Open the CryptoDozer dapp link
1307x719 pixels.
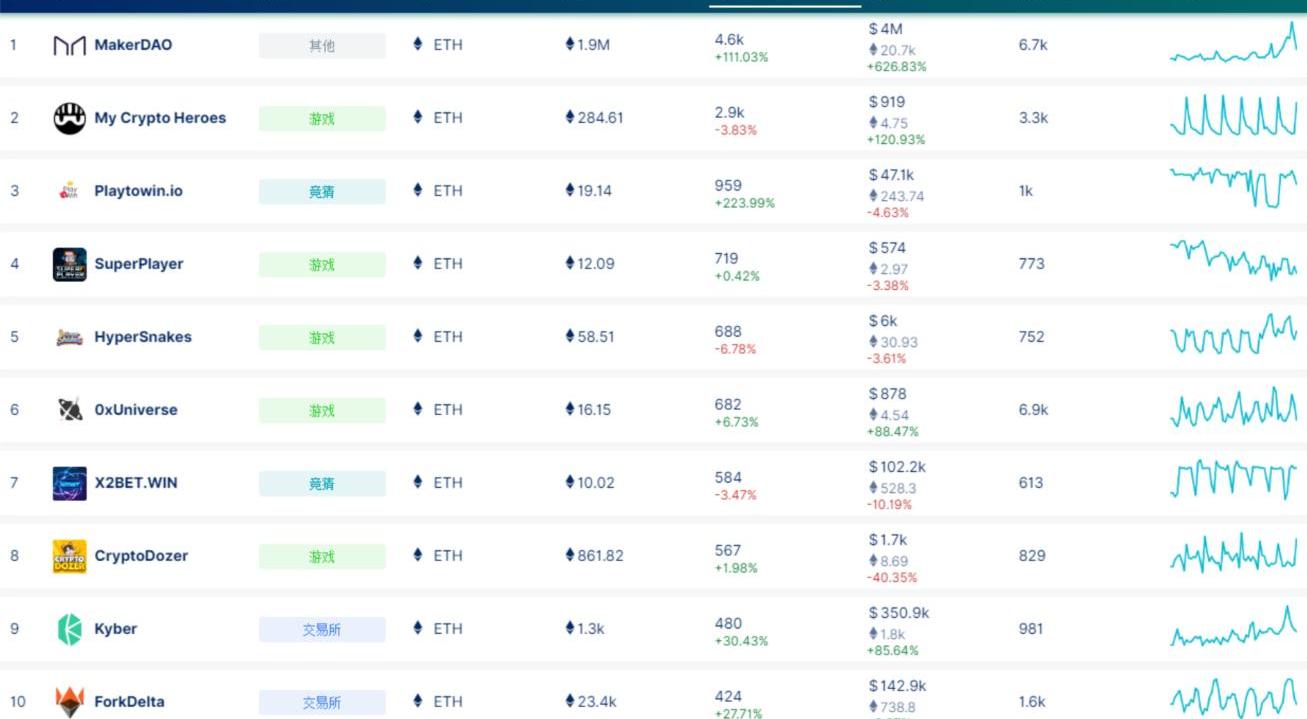141,556
